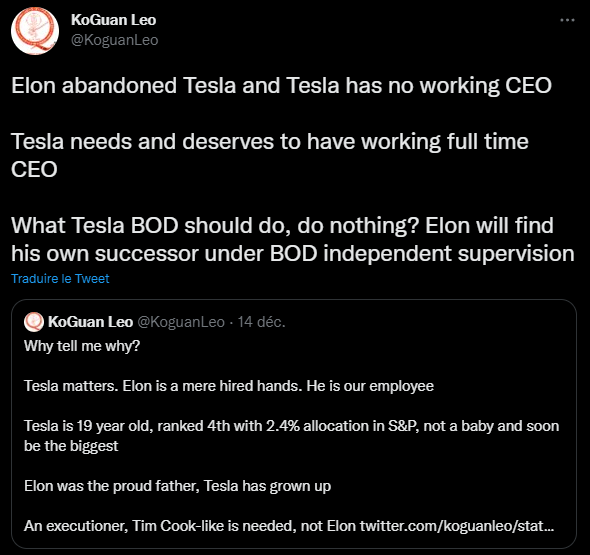Open the twitter.com/koguanleo/stat… link
This screenshot has height=555, width=590.
457,526
